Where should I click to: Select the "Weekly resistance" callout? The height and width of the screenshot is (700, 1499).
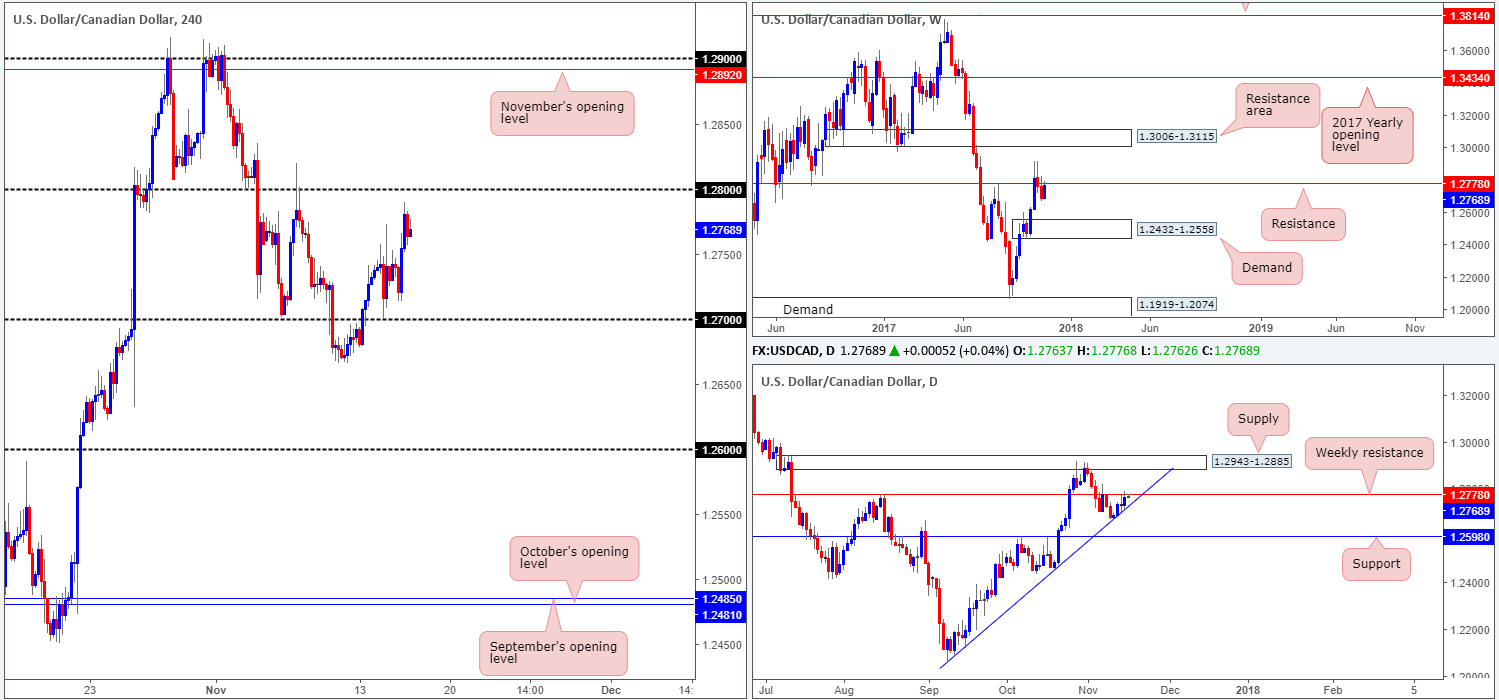click(1369, 453)
